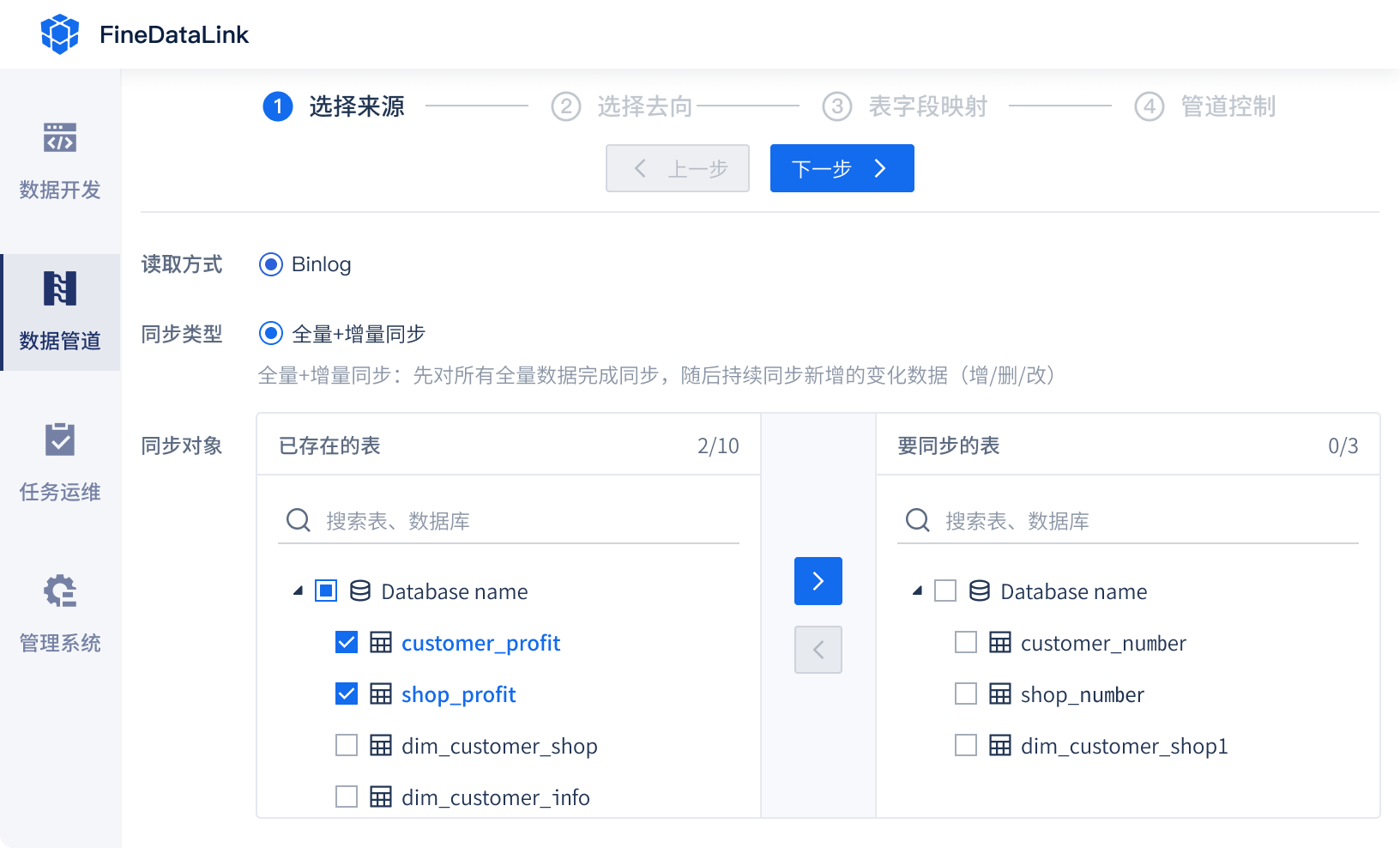Click the move-left arrow button

click(818, 650)
